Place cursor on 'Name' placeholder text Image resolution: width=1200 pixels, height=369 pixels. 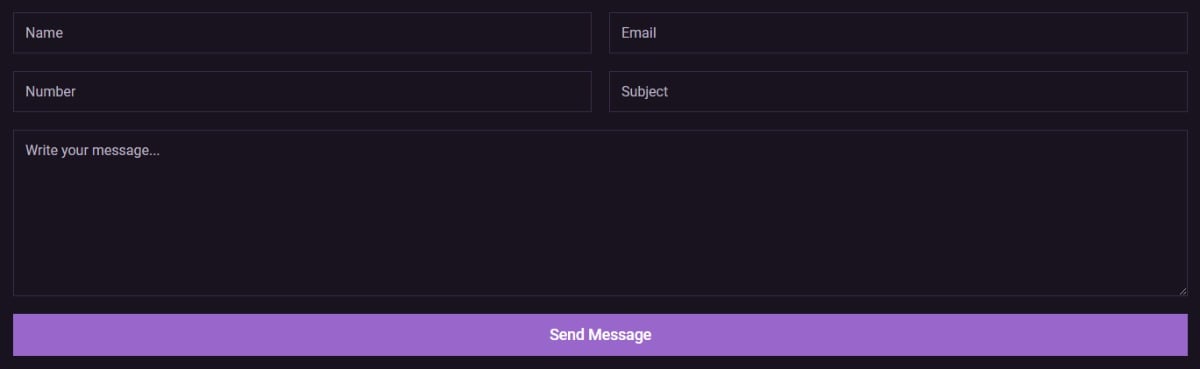coord(44,33)
